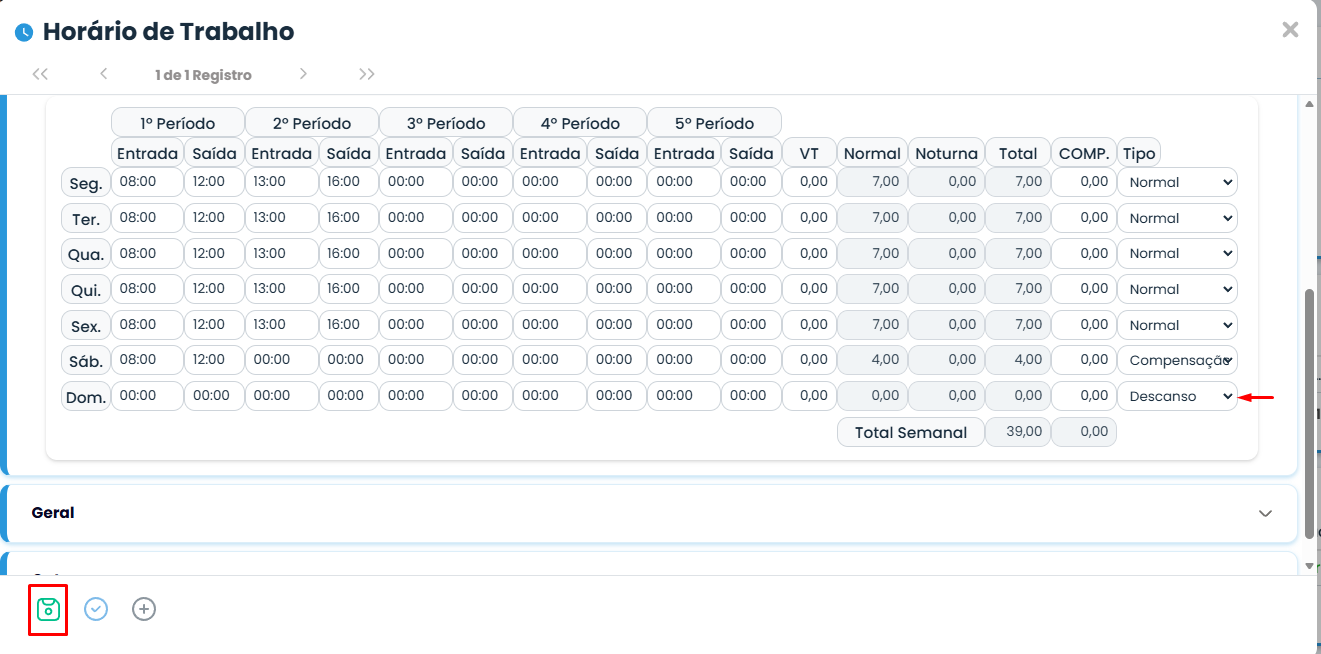Click the Sáb. first Saída field 12:00
Image resolution: width=1321 pixels, height=654 pixels.
pos(214,360)
